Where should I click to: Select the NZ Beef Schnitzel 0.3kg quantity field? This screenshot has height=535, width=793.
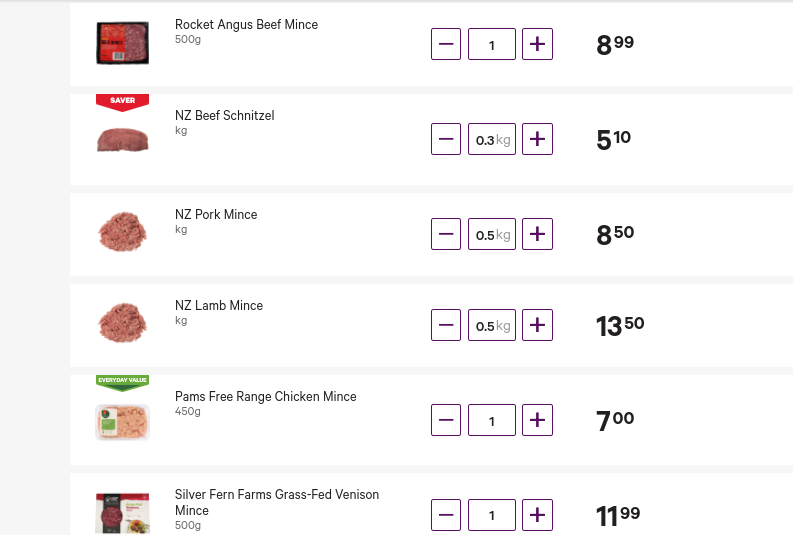[492, 139]
